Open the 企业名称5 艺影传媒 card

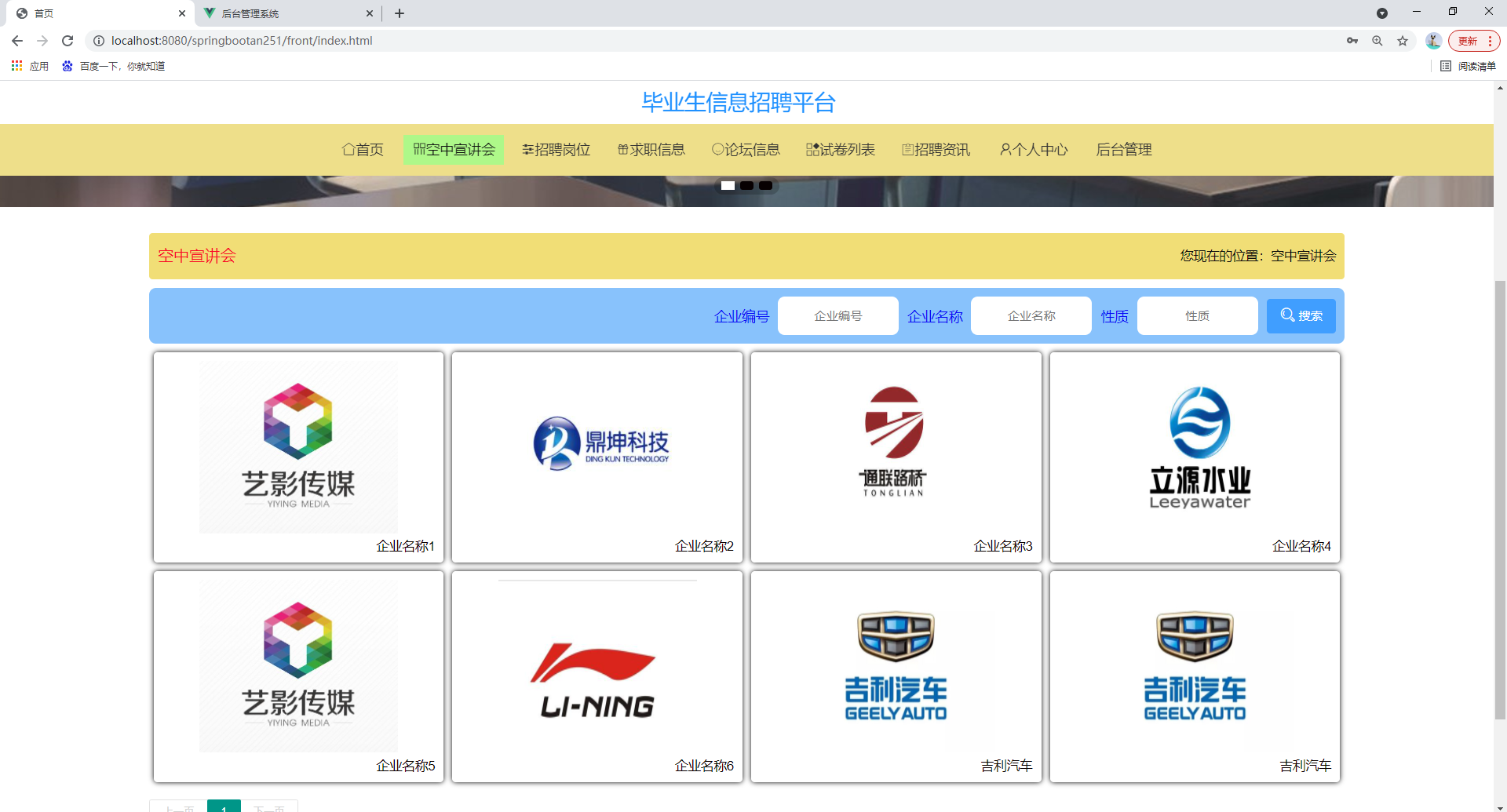298,676
